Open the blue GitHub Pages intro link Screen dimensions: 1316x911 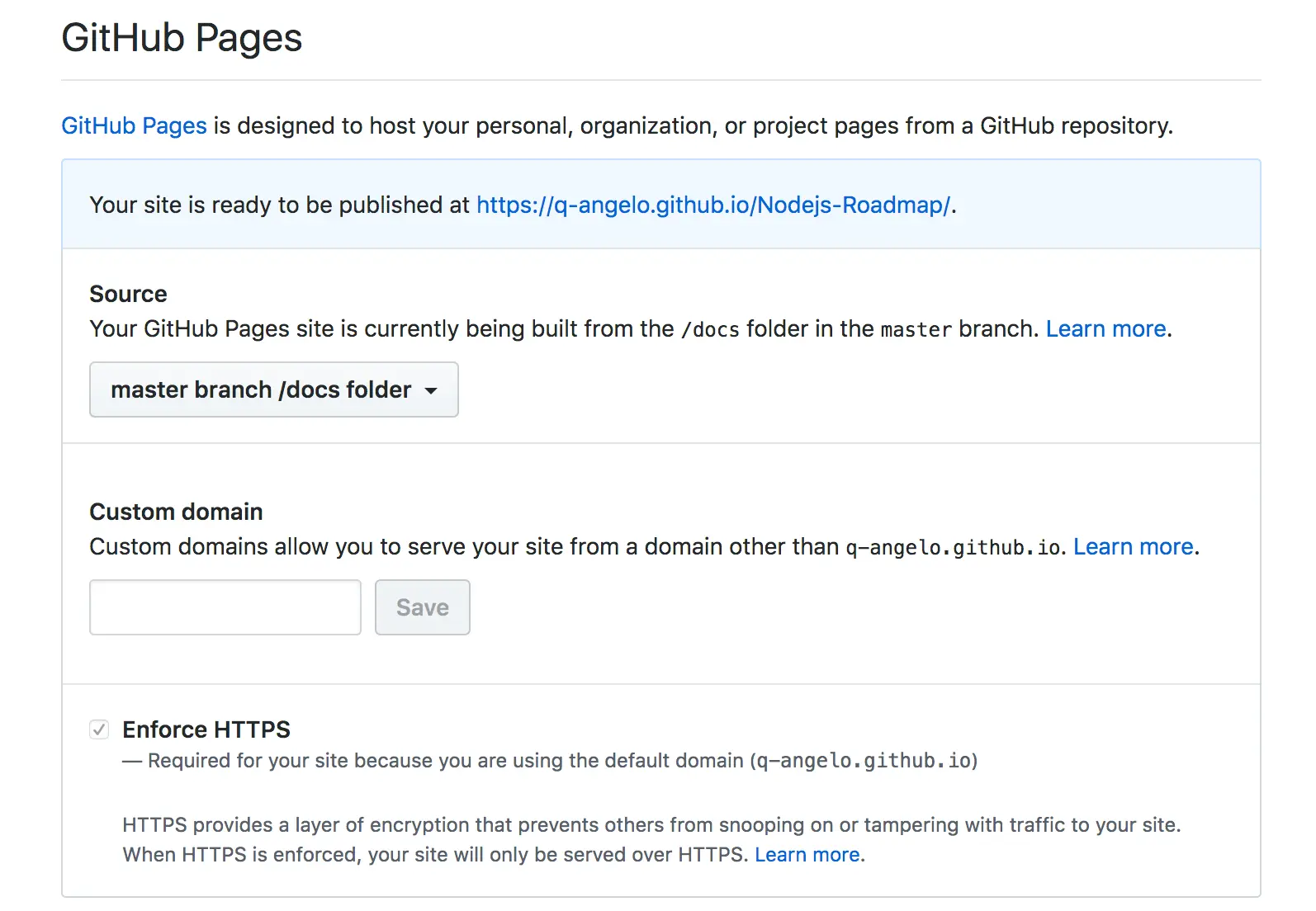pos(134,125)
